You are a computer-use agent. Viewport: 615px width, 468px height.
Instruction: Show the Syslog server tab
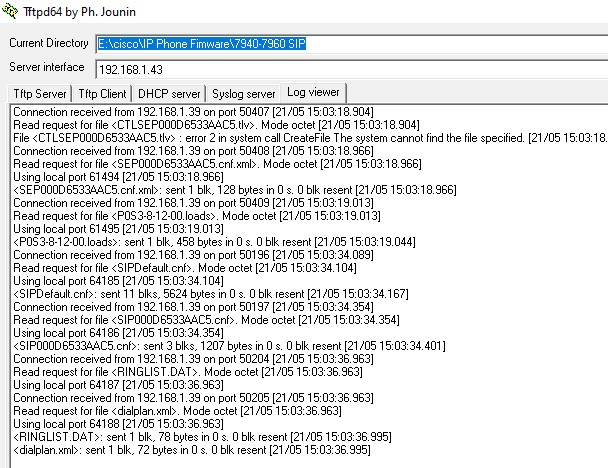[242, 93]
